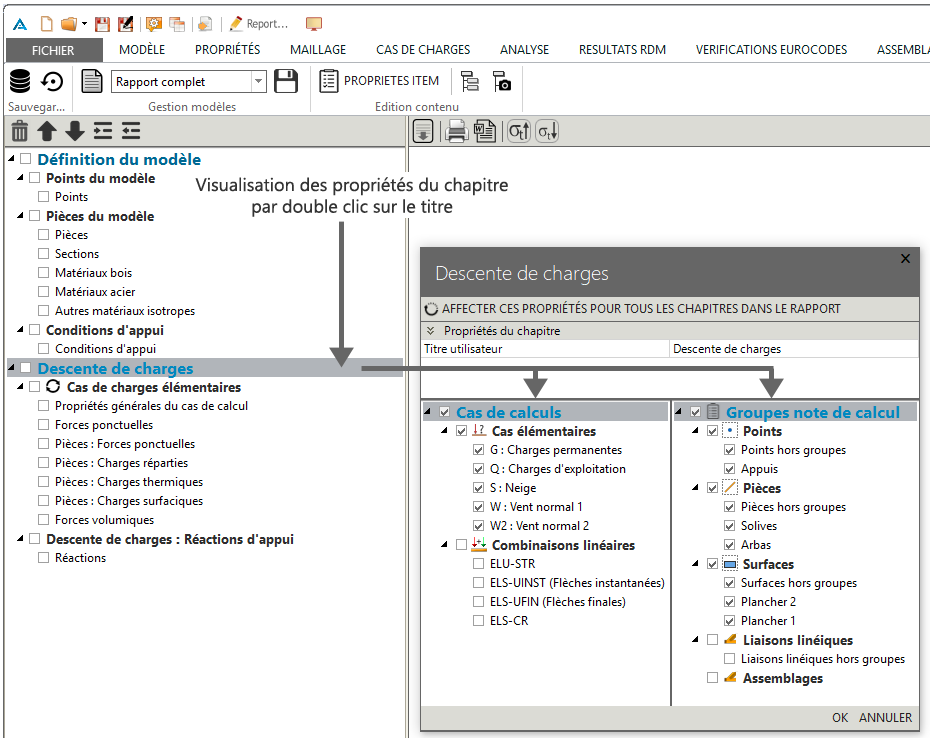933x738 pixels.
Task: Open a file with the folder icon
Action: click(69, 24)
